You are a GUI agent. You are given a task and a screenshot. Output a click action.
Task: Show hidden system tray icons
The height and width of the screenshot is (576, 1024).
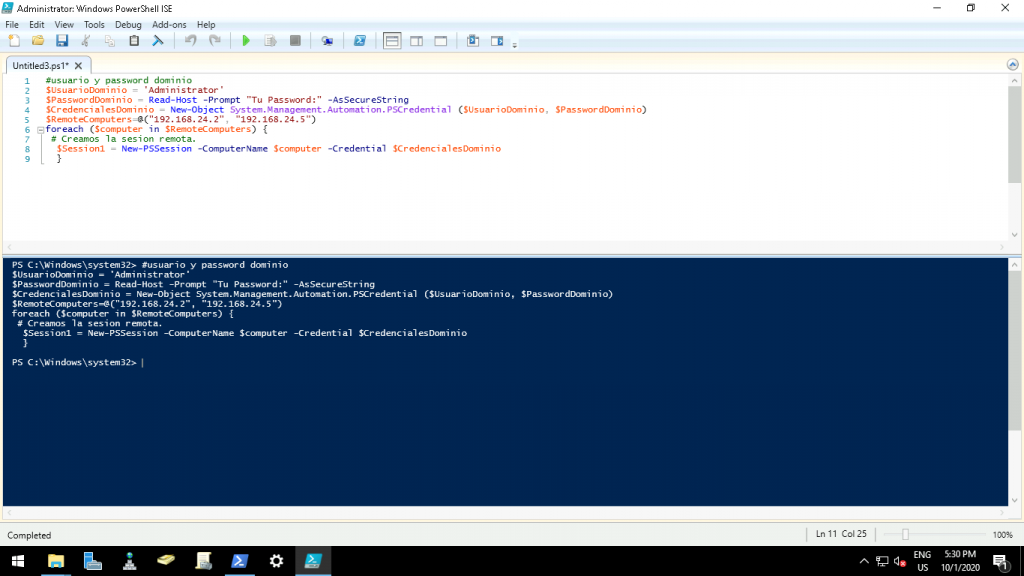point(864,561)
